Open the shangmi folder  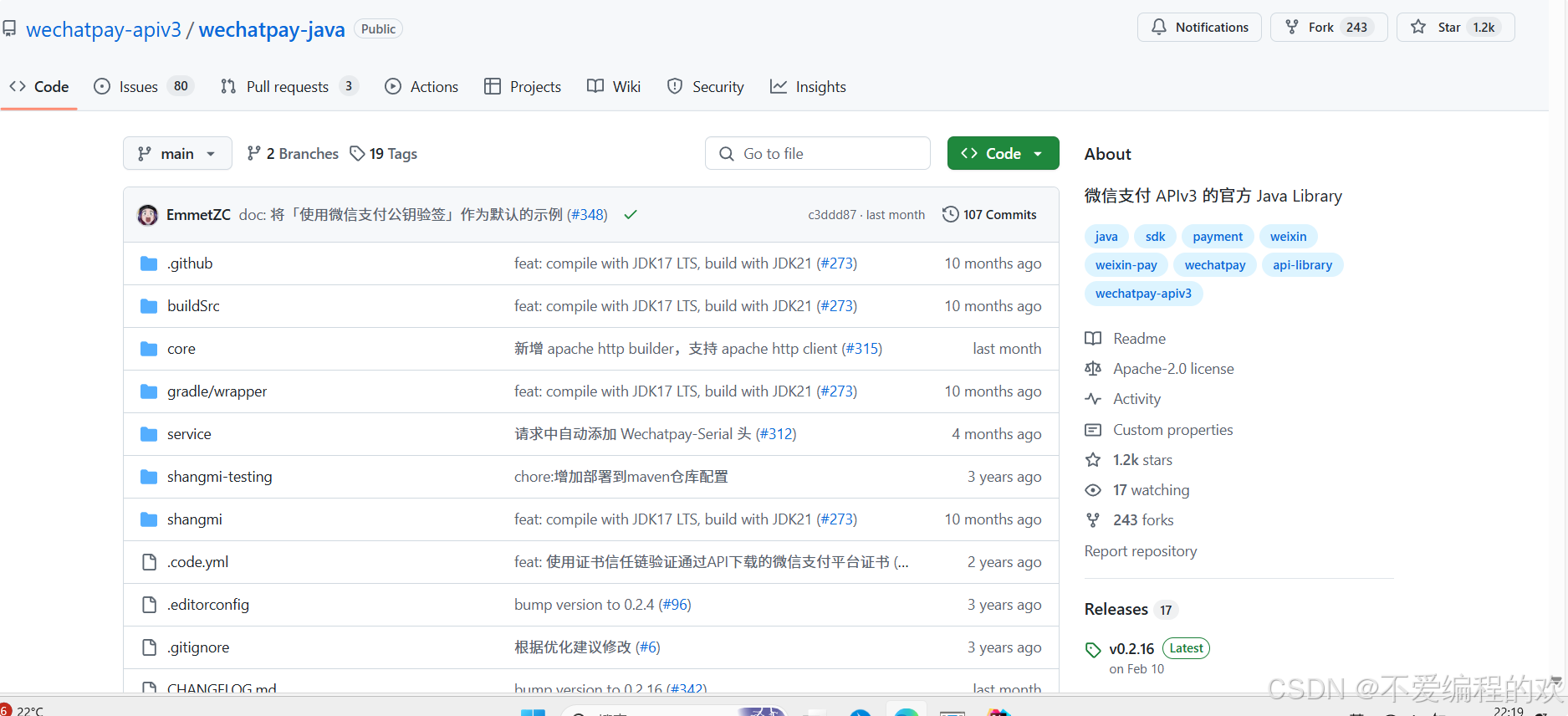pos(195,519)
